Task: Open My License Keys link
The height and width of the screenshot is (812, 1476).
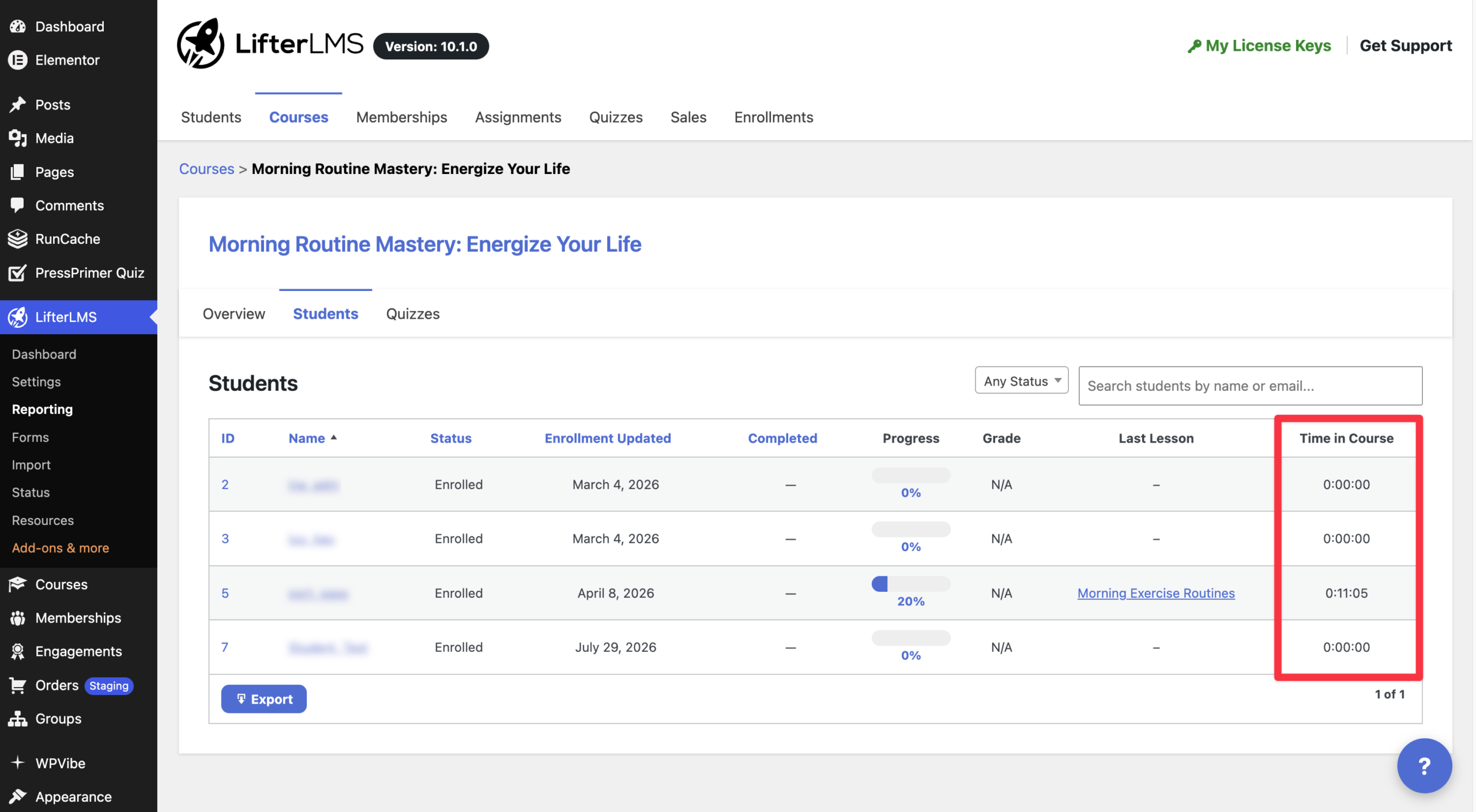Action: coord(1259,46)
